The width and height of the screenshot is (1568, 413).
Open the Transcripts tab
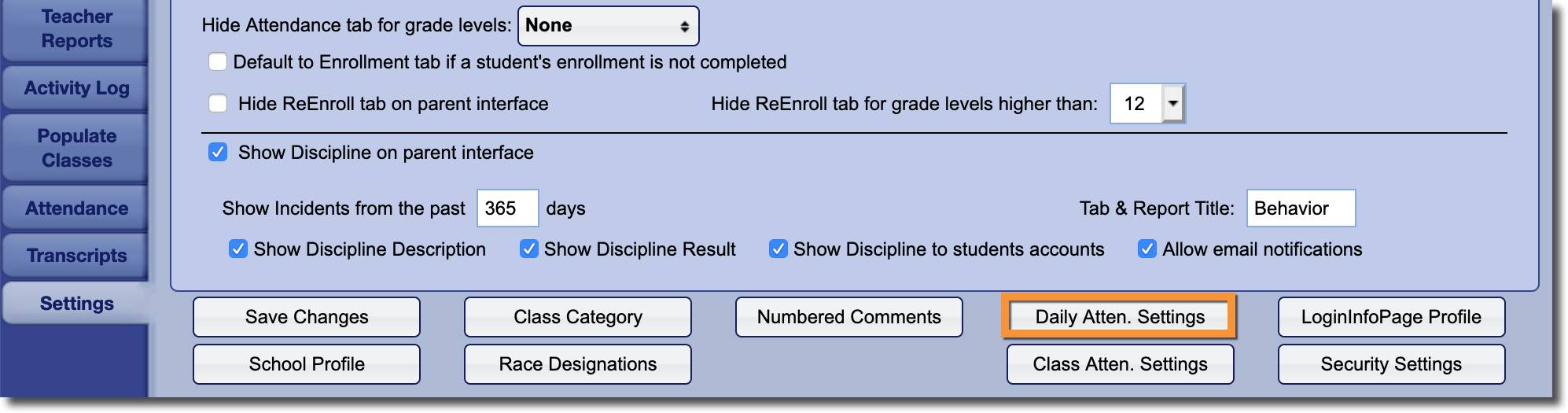coord(76,256)
